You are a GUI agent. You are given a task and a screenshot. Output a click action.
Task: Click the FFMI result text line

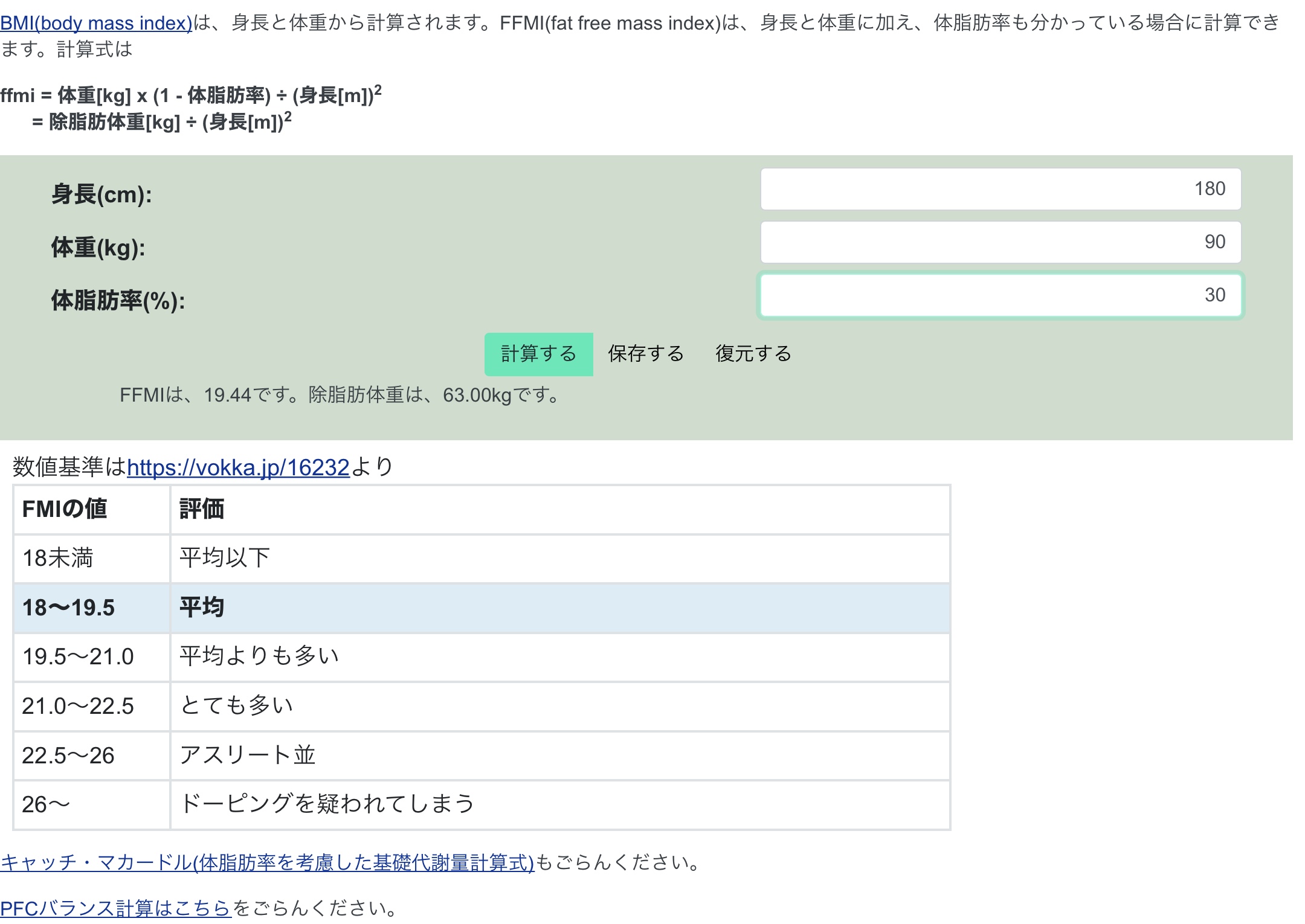(x=340, y=395)
